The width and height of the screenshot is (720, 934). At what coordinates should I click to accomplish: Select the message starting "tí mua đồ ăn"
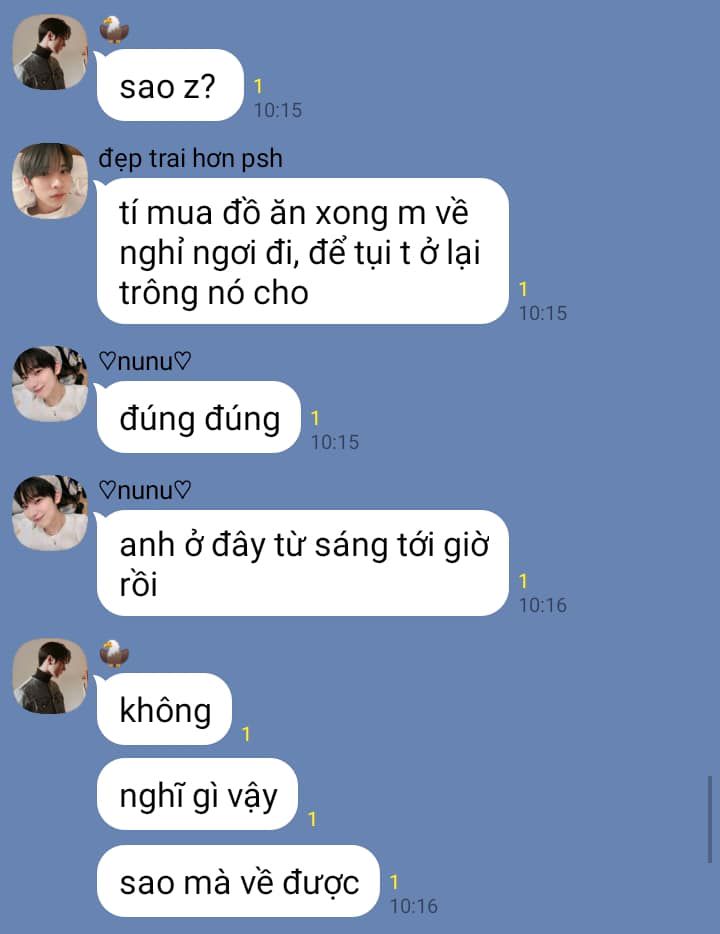point(303,251)
